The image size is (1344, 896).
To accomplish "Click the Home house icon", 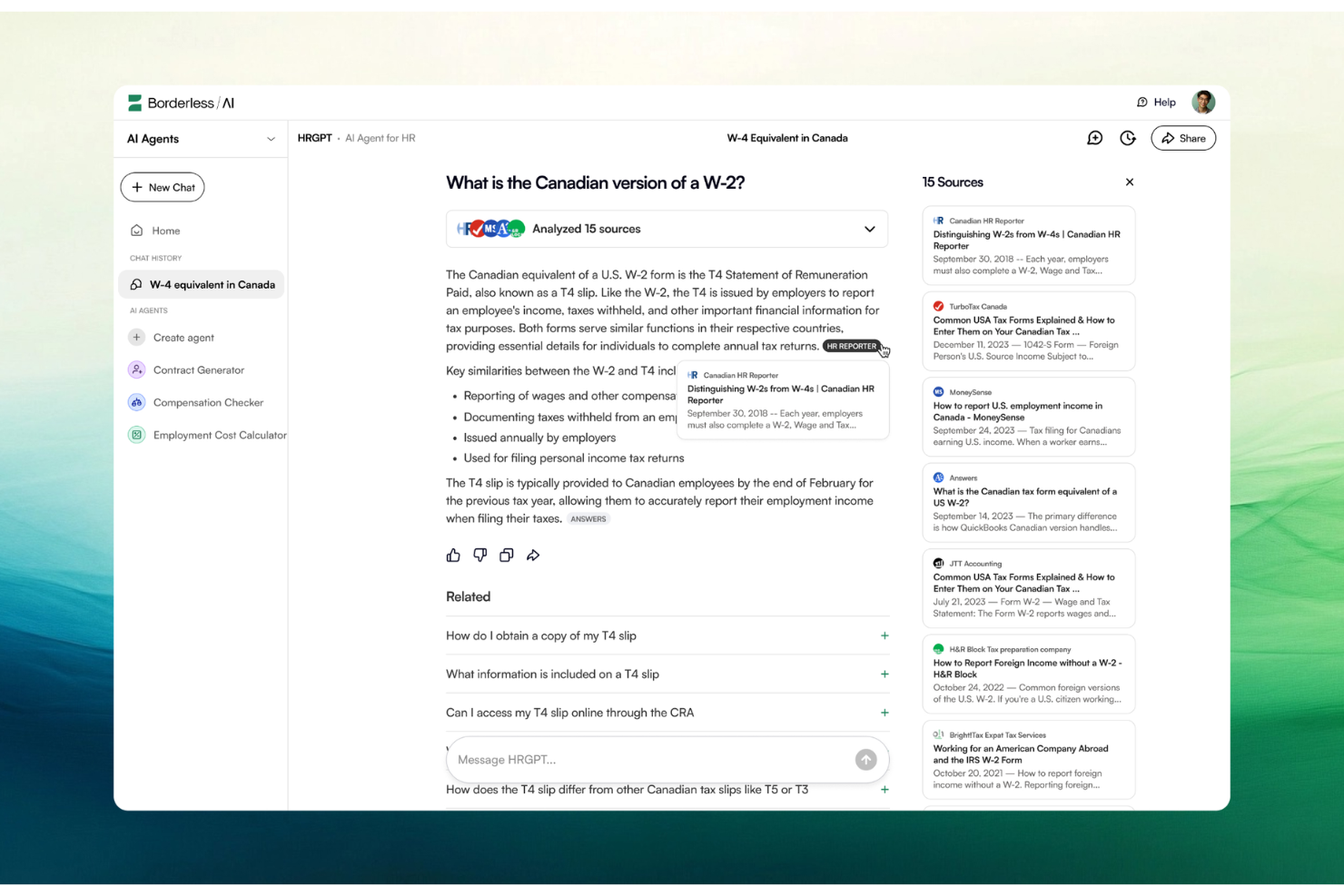I will click(136, 231).
